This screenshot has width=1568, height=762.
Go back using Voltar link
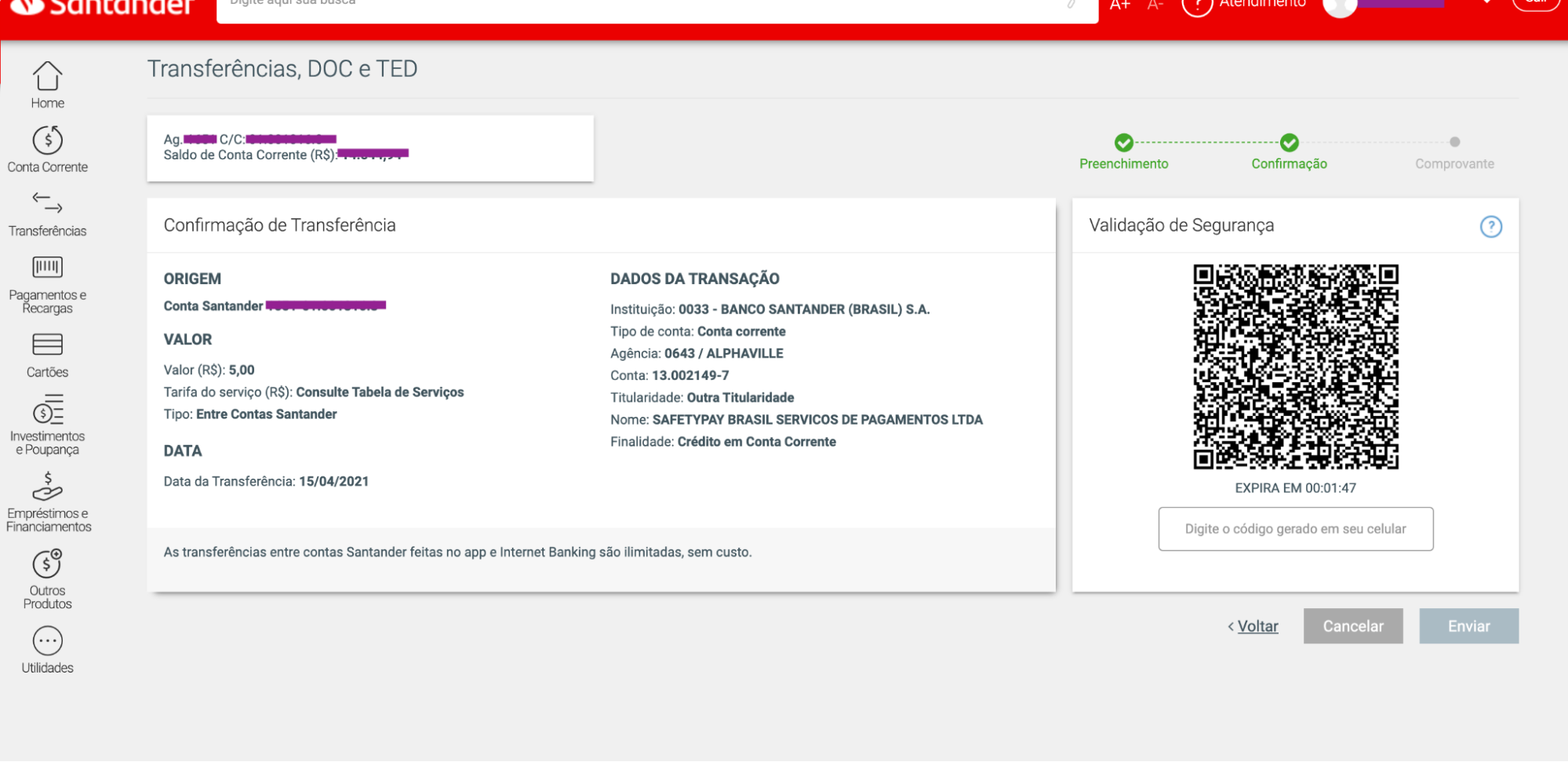pyautogui.click(x=1257, y=626)
